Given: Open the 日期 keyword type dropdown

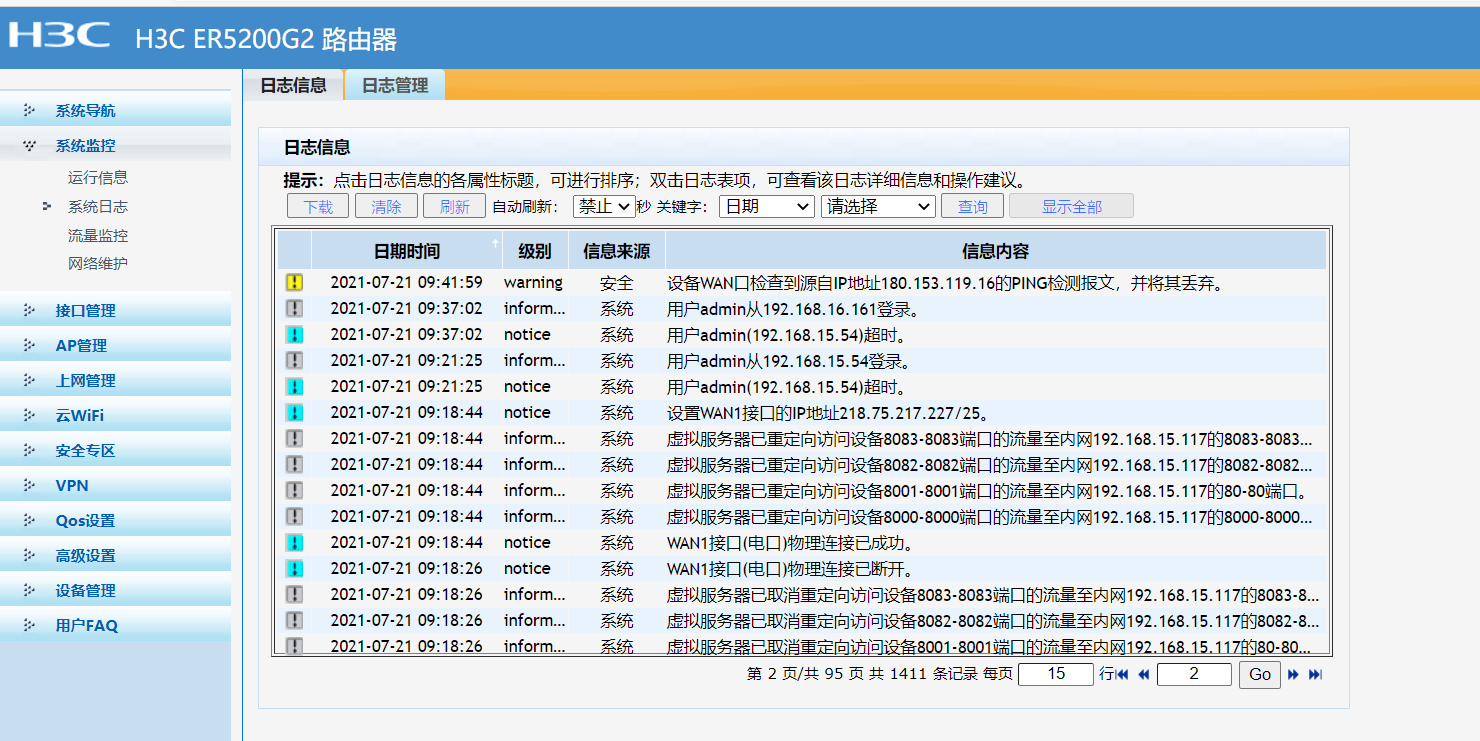Looking at the screenshot, I should 766,207.
